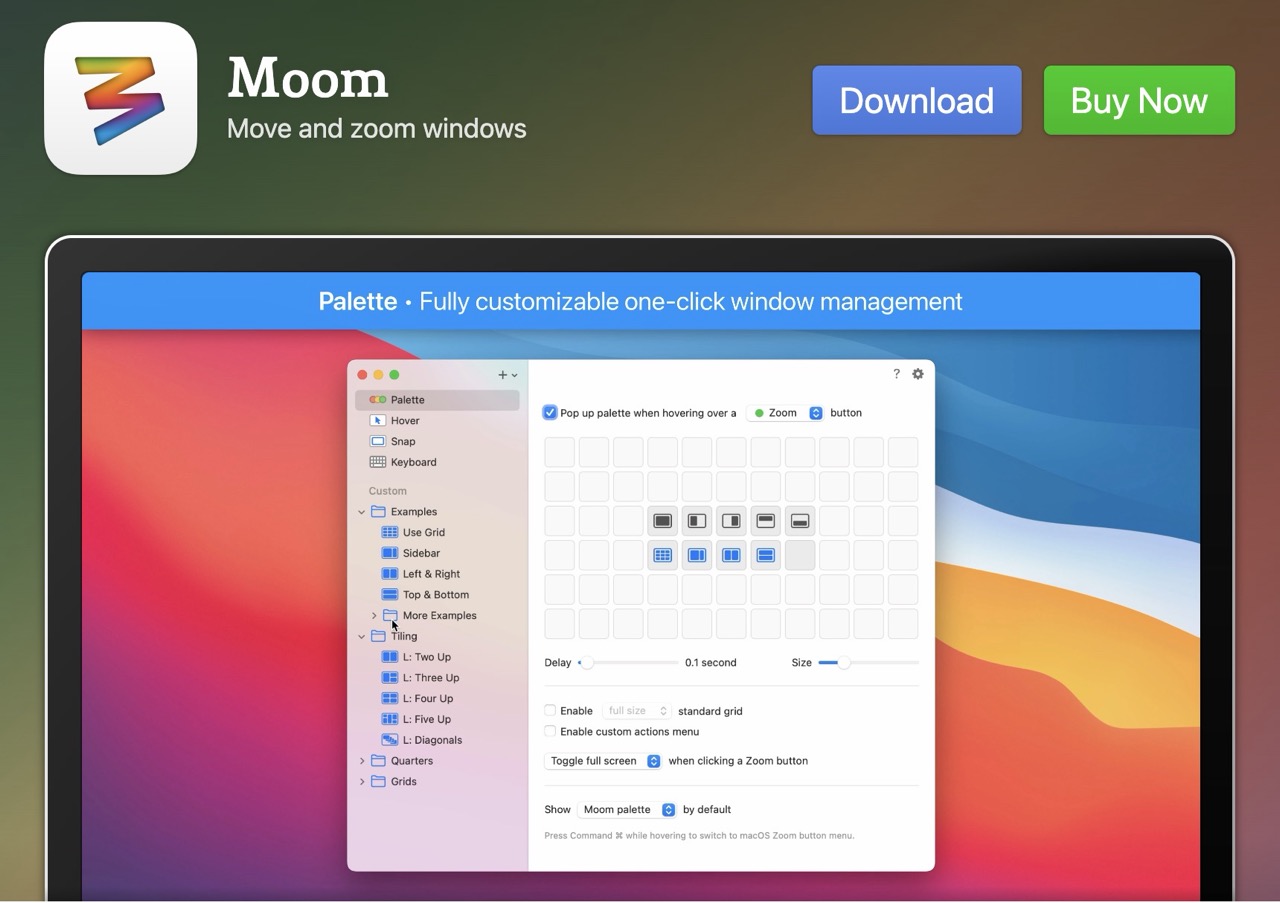This screenshot has height=903, width=1280.
Task: Pick the top-half palette action icon
Action: [766, 521]
